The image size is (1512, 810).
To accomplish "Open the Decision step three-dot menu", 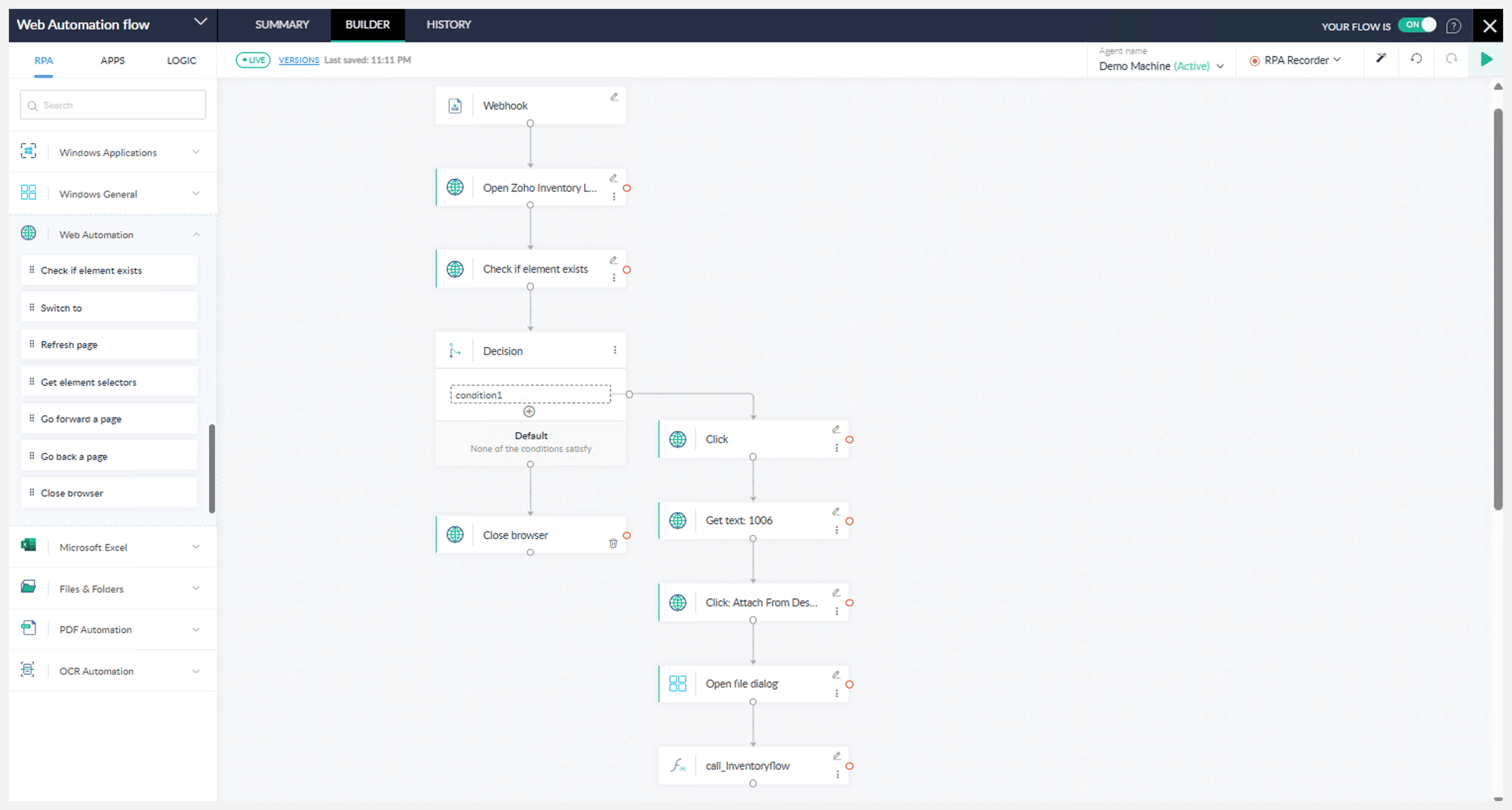I will [614, 351].
